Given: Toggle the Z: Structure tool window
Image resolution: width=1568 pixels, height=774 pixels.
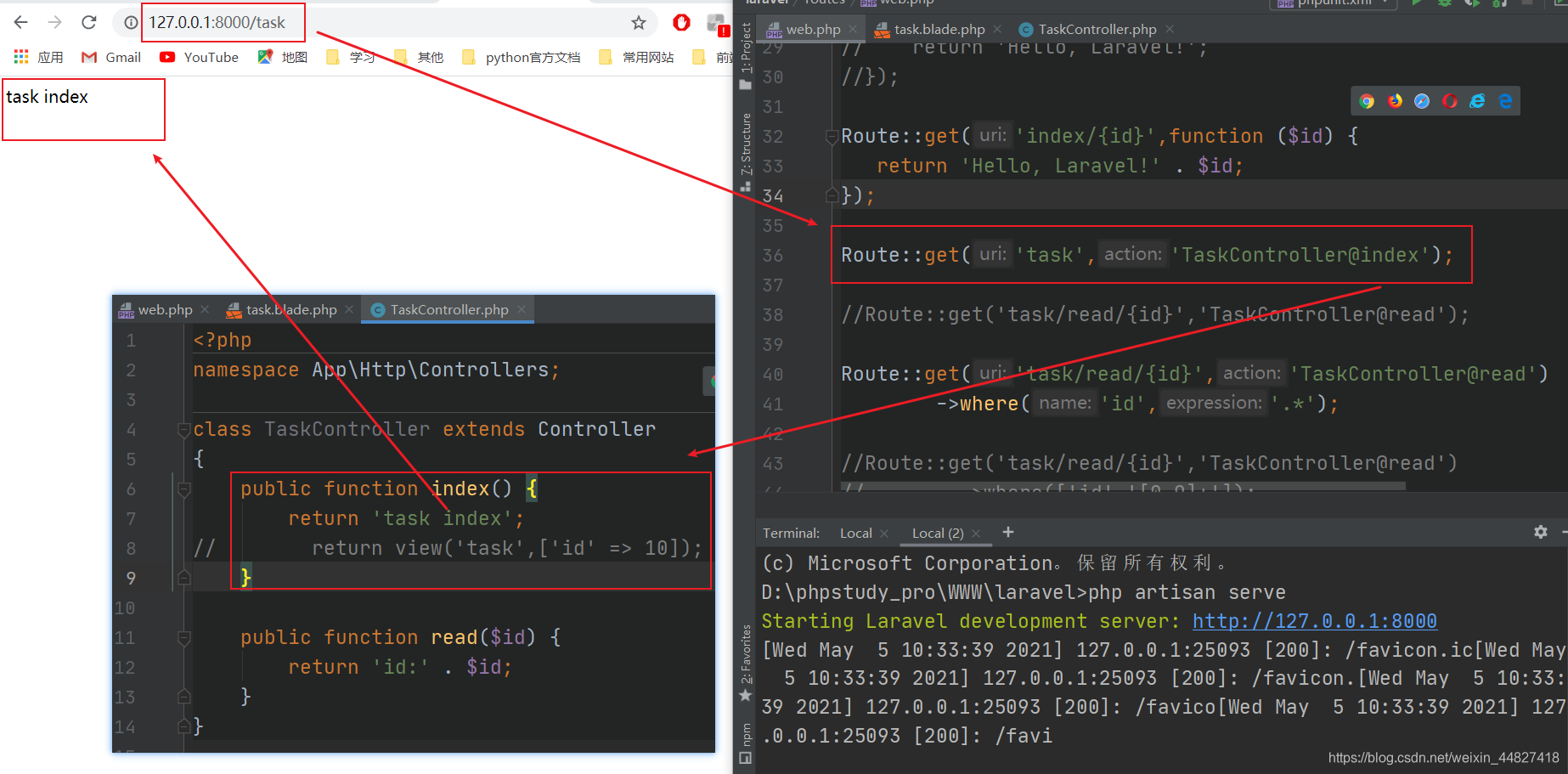Looking at the screenshot, I should tap(745, 151).
